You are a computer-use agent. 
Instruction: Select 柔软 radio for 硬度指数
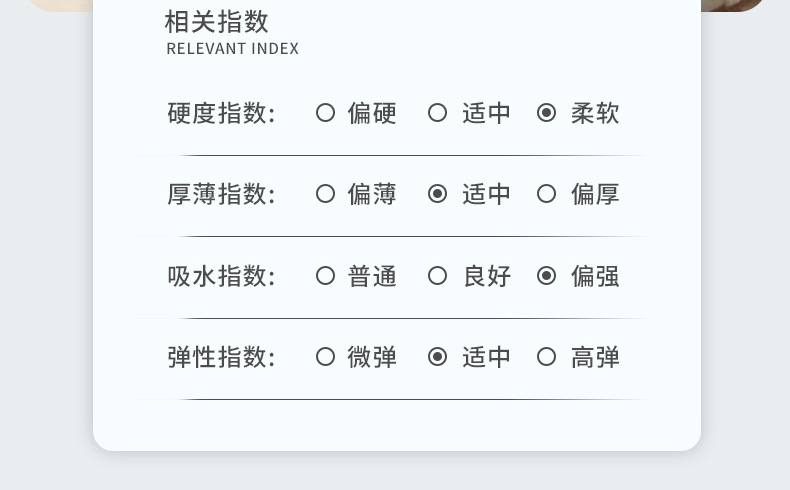click(546, 113)
